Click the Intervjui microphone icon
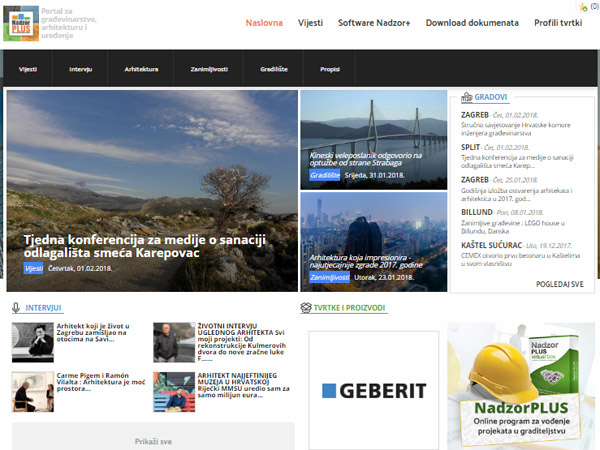Image resolution: width=600 pixels, height=450 pixels. tap(16, 308)
